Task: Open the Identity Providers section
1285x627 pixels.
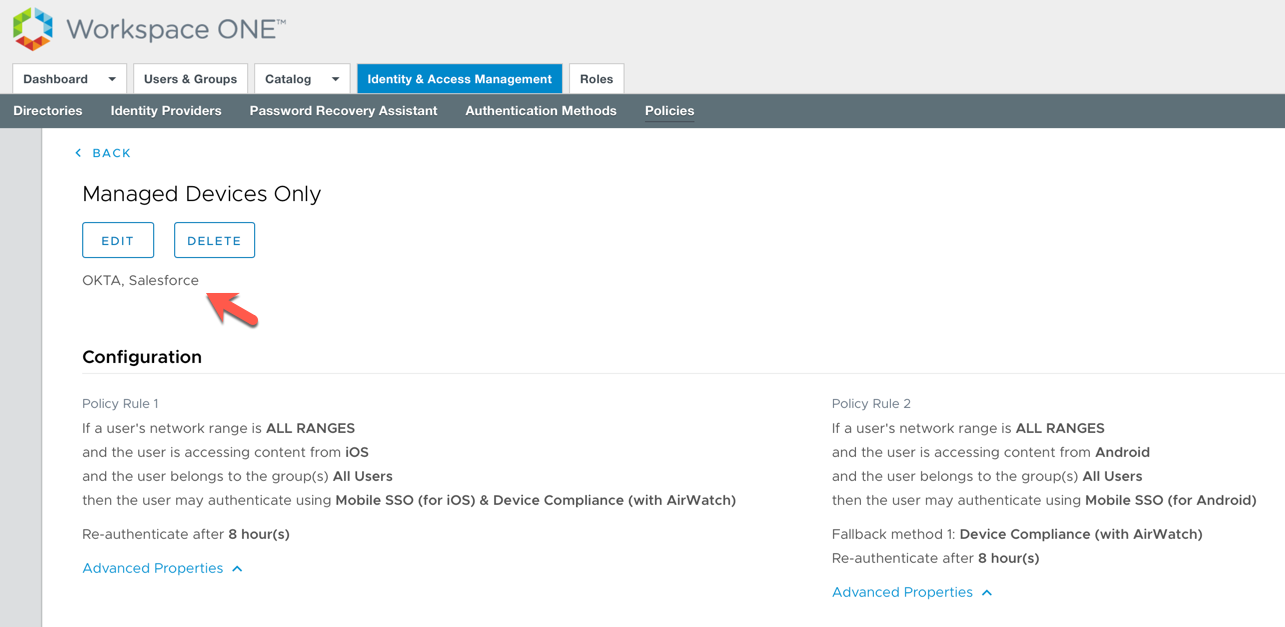Action: (166, 111)
